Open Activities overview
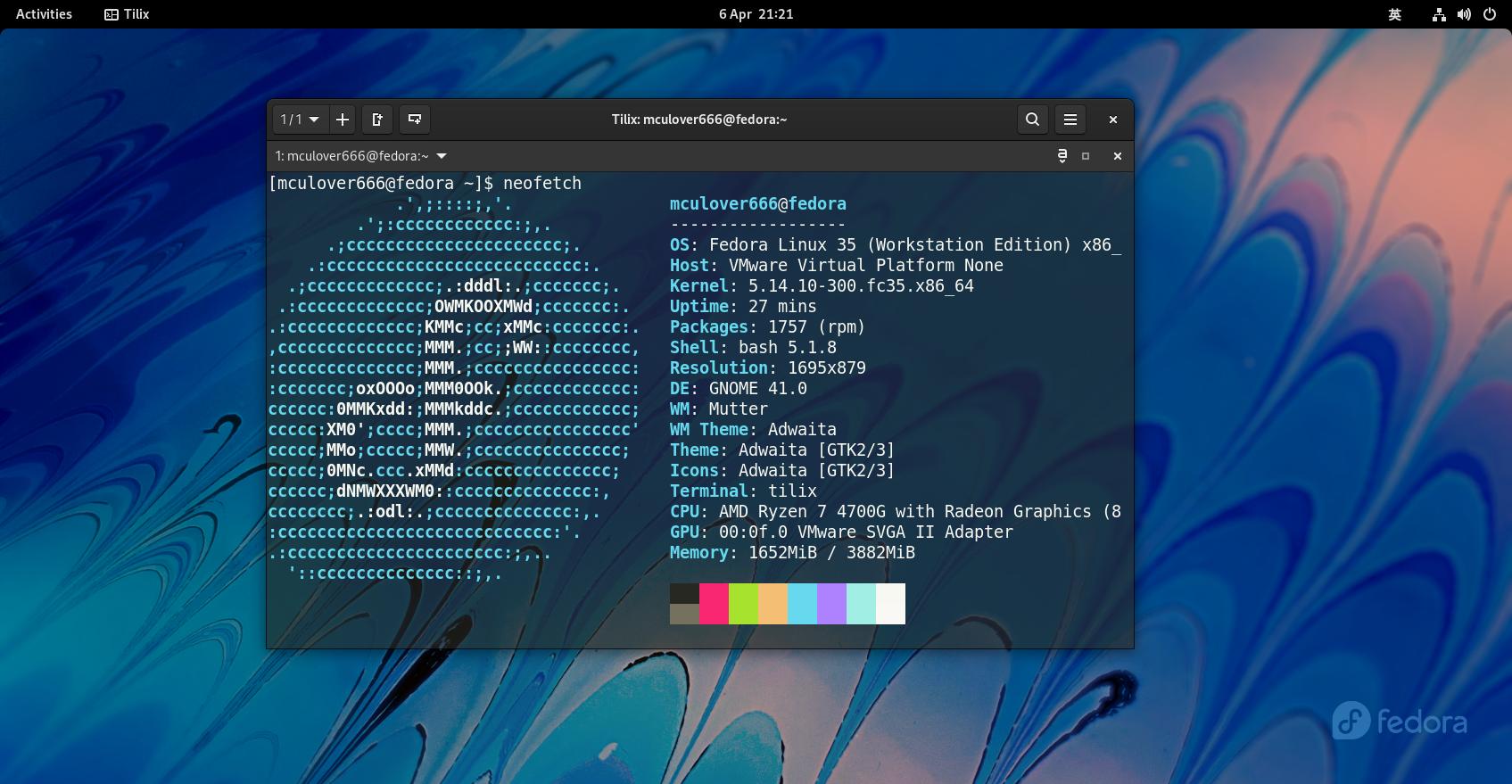This screenshot has width=1512, height=784. coord(44,14)
